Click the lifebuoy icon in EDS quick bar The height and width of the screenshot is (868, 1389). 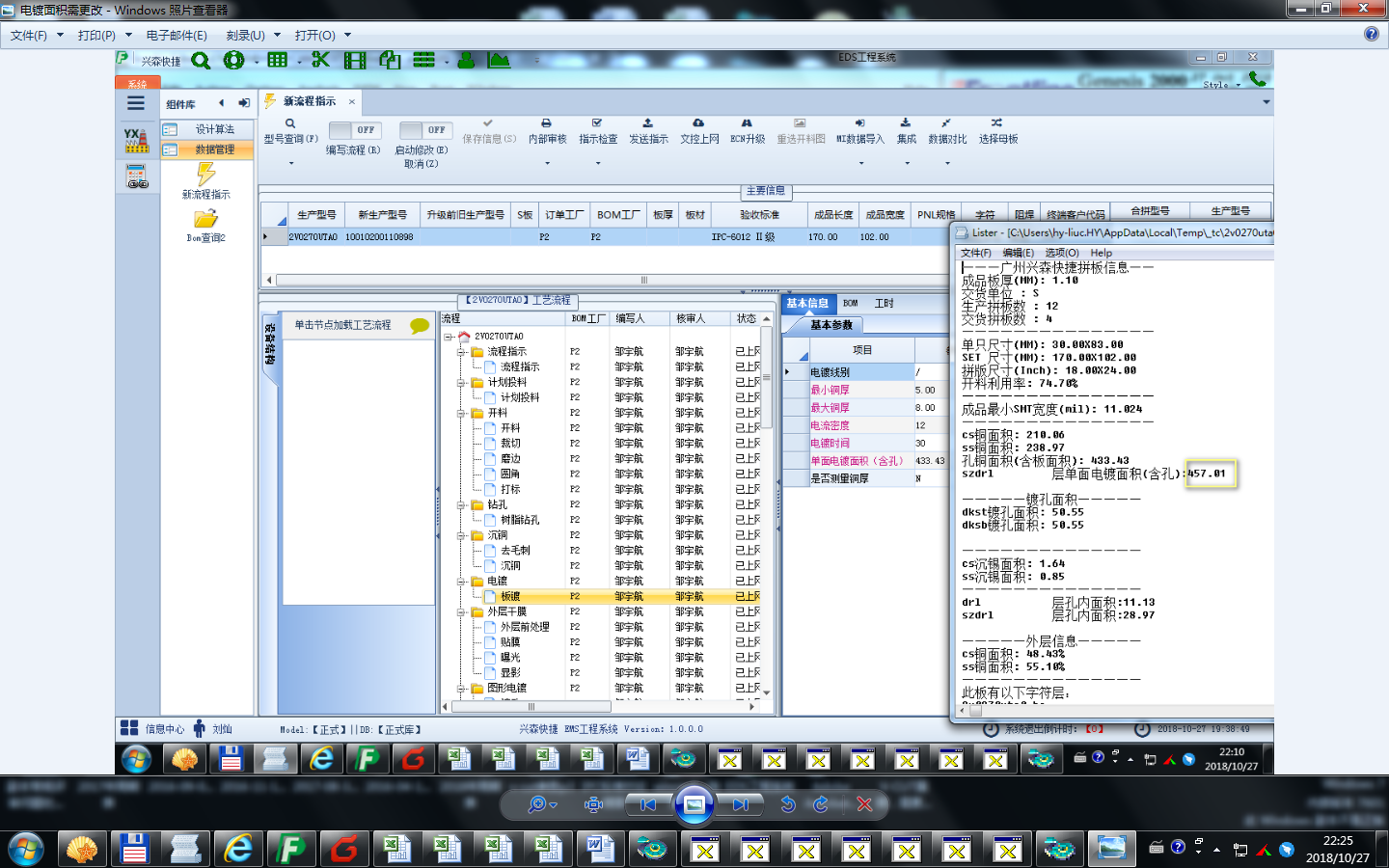click(x=233, y=61)
